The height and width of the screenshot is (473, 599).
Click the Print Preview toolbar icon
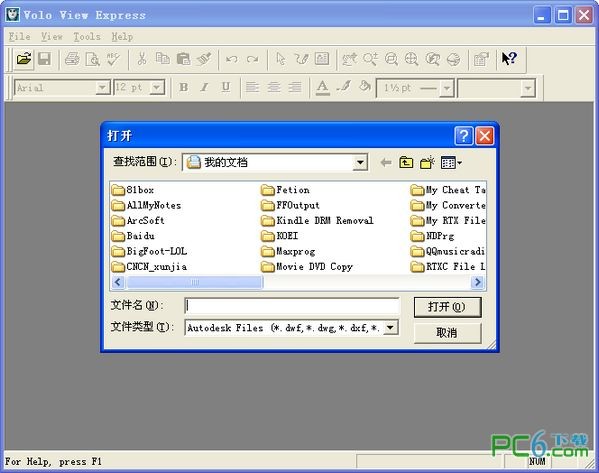tap(92, 59)
